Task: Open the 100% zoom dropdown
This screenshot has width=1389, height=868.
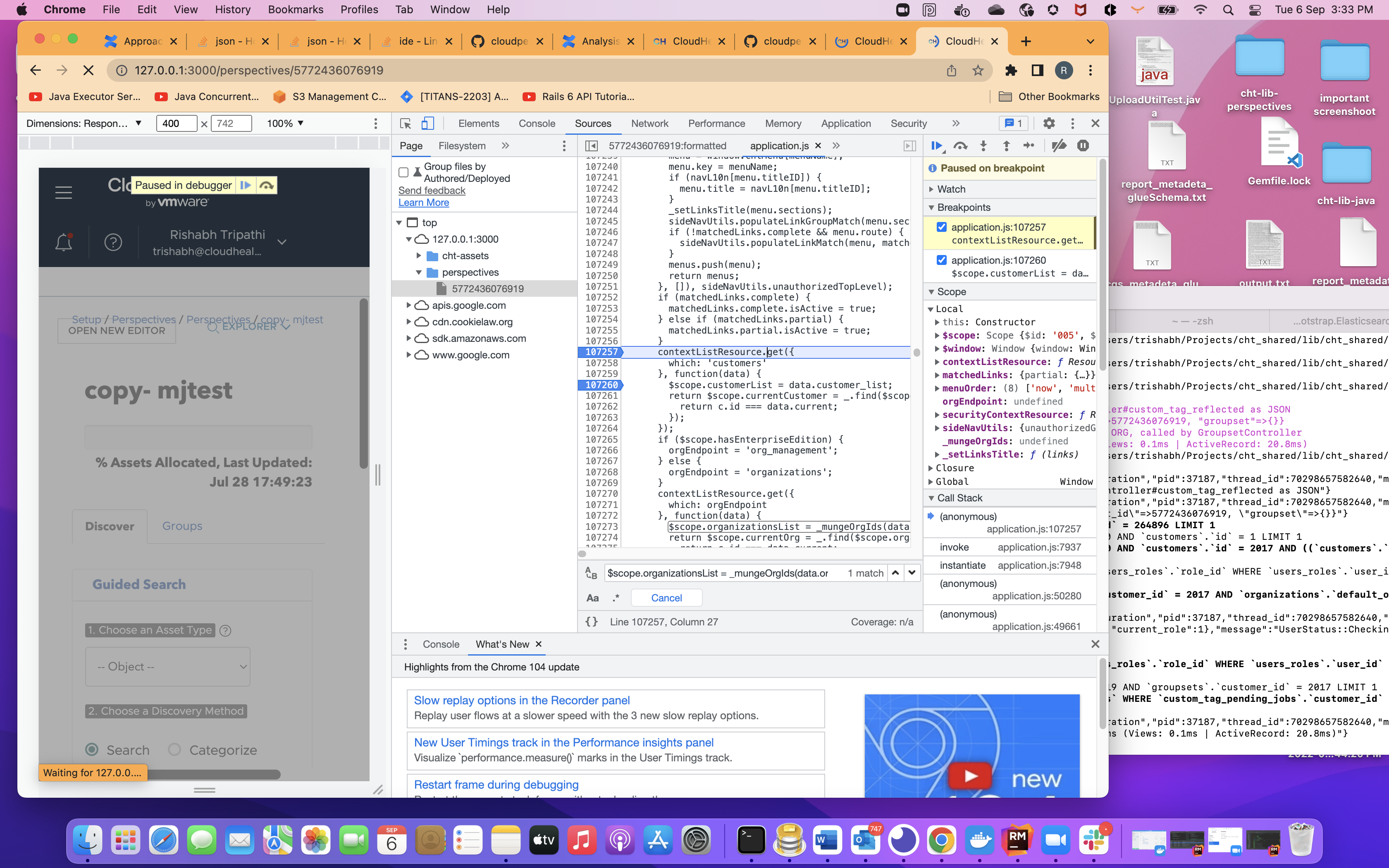Action: coord(285,124)
